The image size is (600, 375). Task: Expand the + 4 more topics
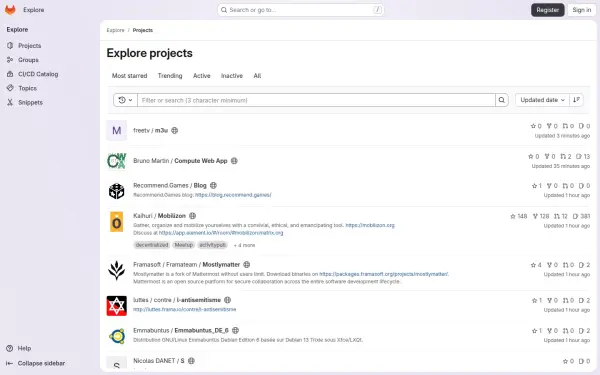tap(244, 245)
